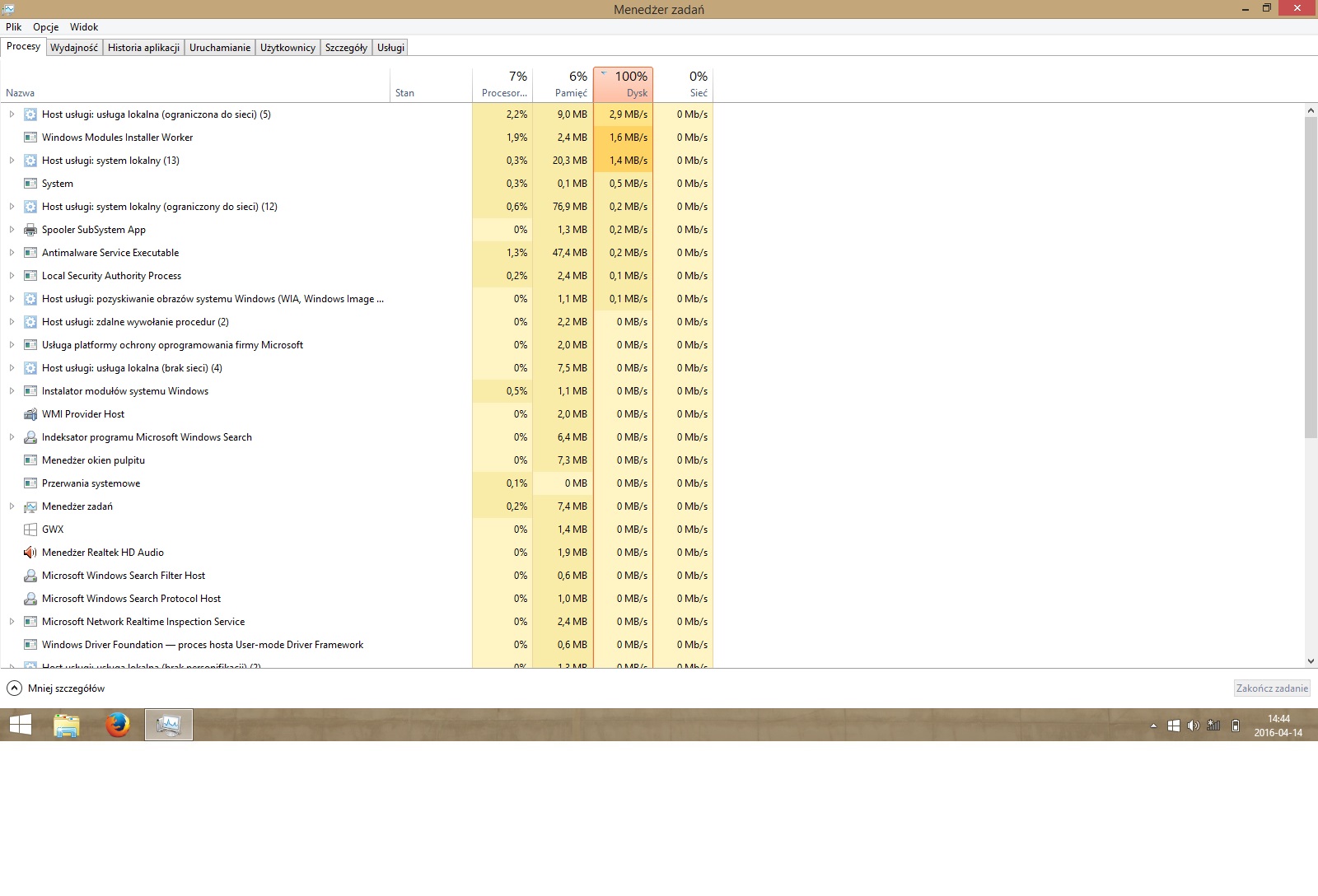Expand Microsoft Network Realtime Inspection Service row
This screenshot has height=896, width=1318.
click(x=12, y=622)
